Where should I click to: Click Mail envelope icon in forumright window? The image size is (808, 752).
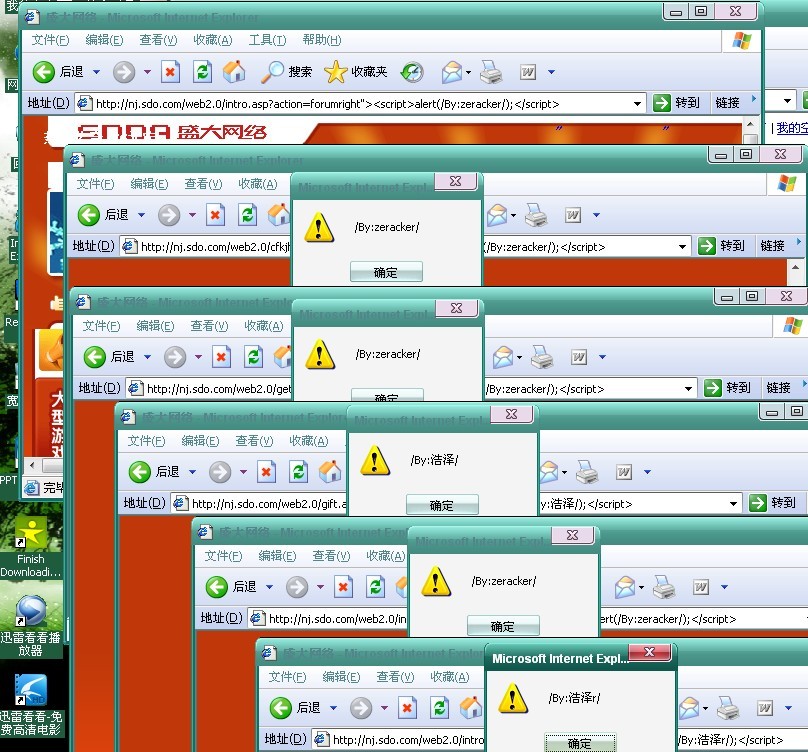[x=452, y=72]
